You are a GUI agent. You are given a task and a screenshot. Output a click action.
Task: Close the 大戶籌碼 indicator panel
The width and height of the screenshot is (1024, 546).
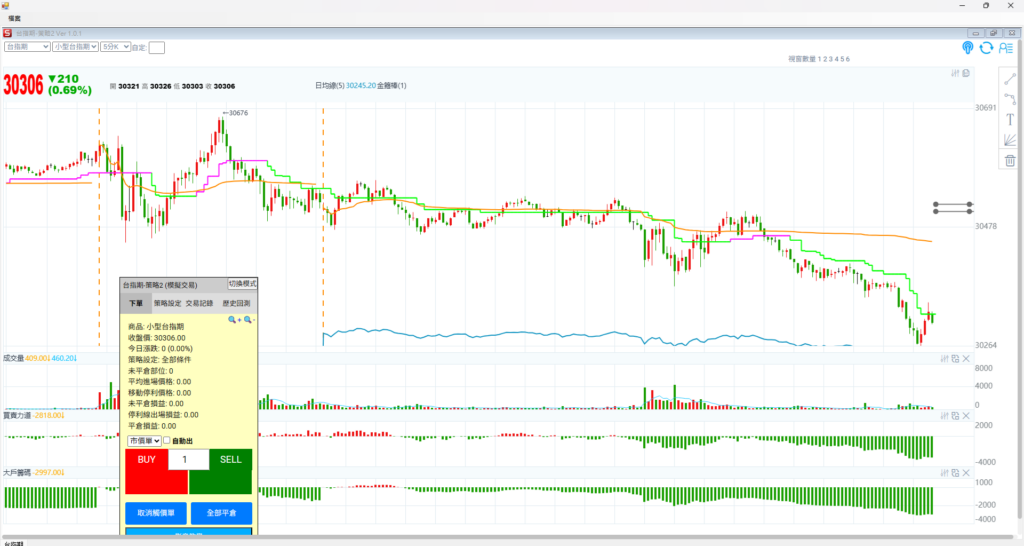966,473
